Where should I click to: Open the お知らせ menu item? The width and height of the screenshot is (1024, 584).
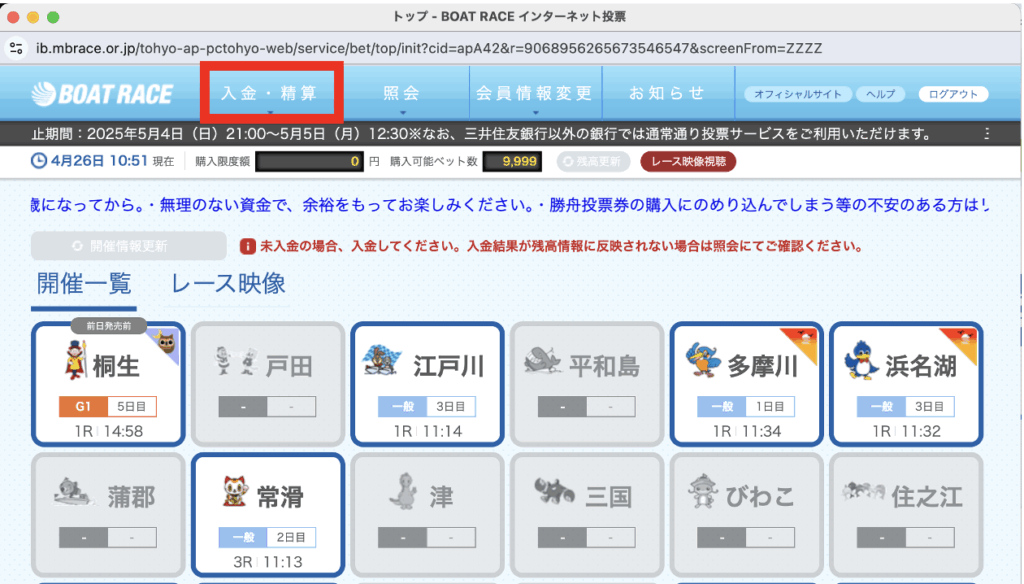[x=667, y=93]
